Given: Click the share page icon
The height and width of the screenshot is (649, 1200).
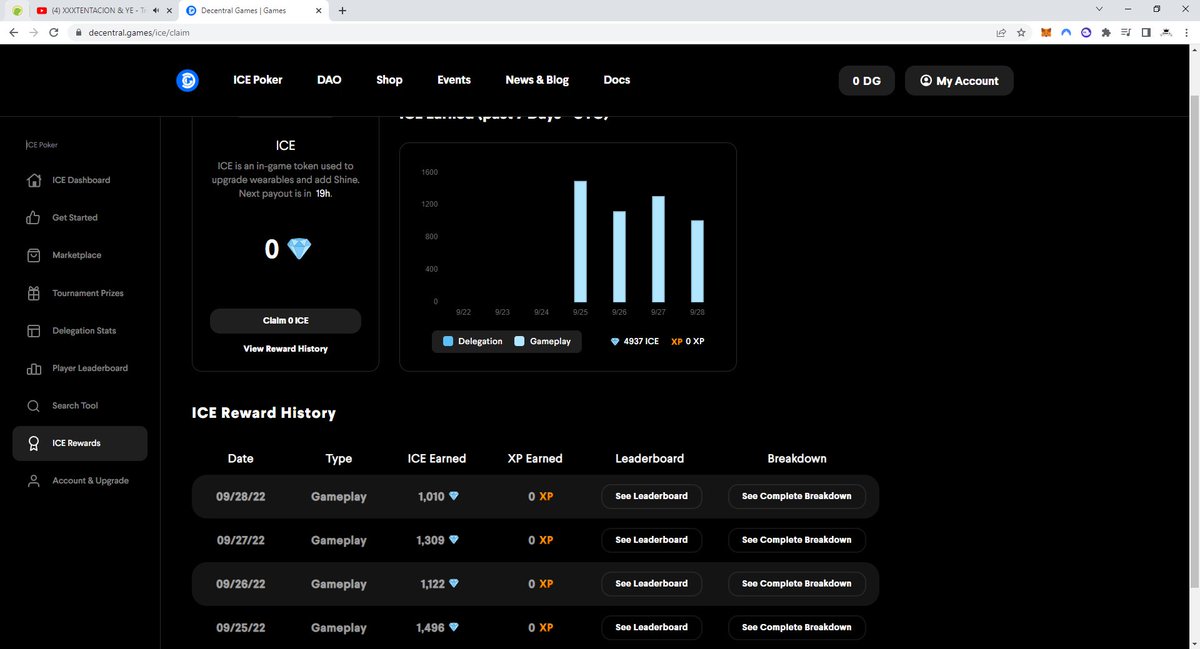Looking at the screenshot, I should pos(1001,32).
